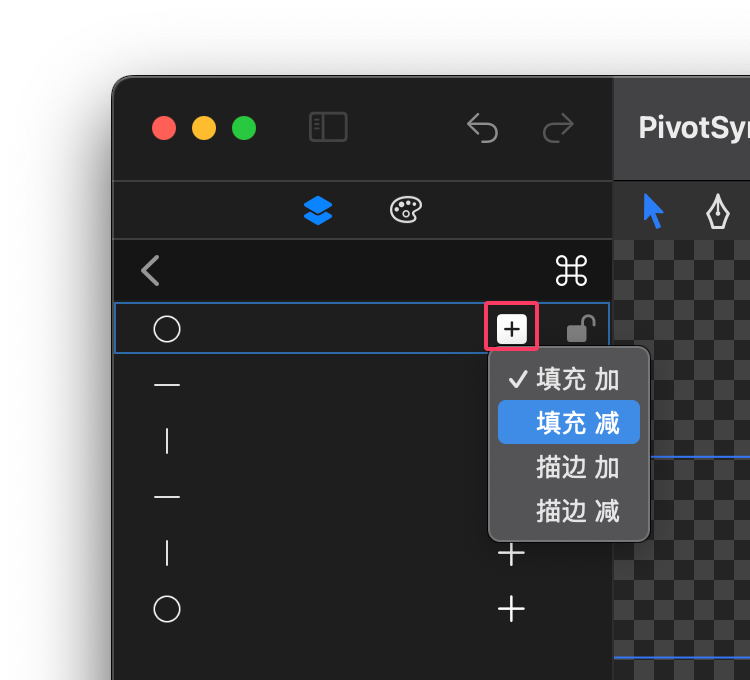This screenshot has width=750, height=680.
Task: Choose 填充 减 from the menu
Action: pyautogui.click(x=569, y=423)
